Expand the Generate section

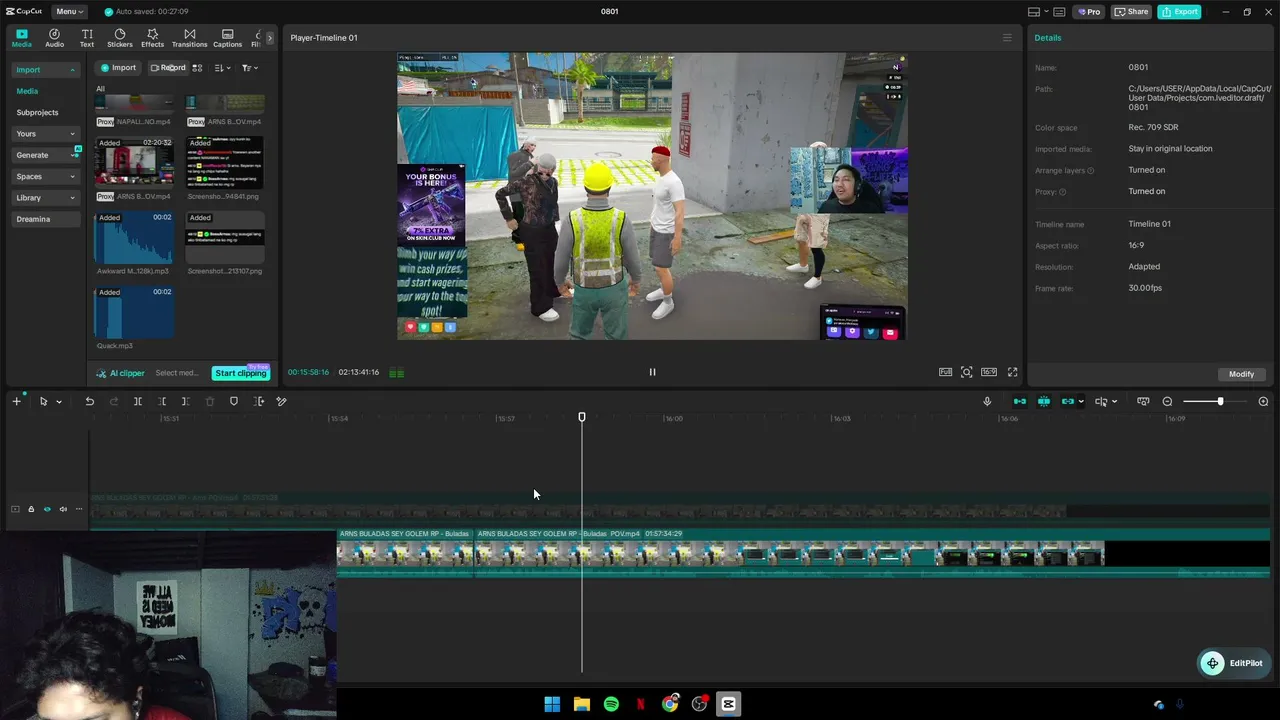(x=46, y=155)
